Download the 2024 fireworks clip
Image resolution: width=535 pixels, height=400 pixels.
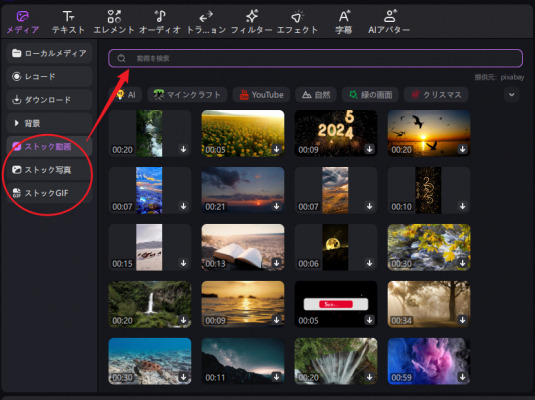[x=369, y=149]
